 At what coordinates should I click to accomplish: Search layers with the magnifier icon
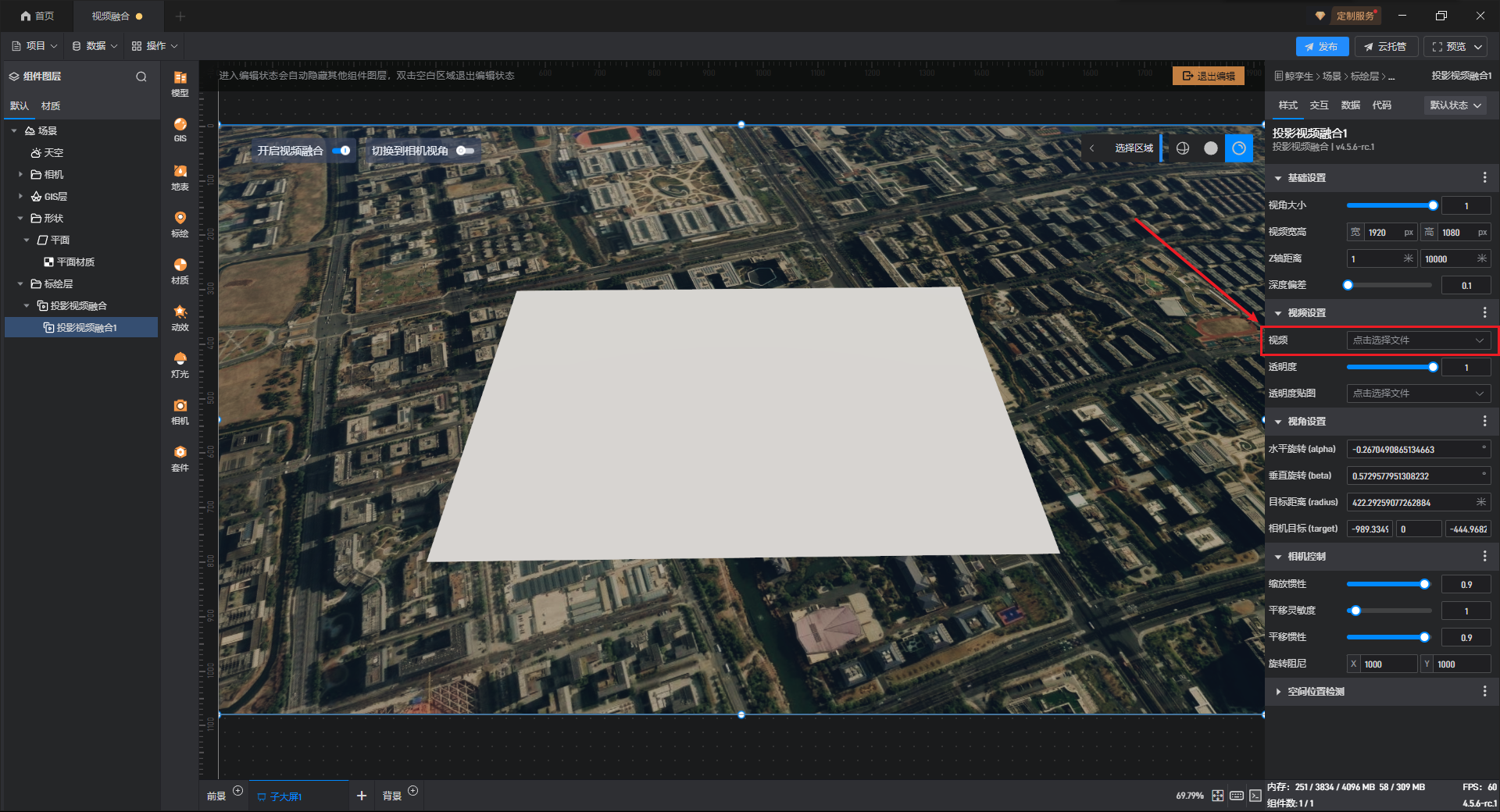click(x=141, y=77)
